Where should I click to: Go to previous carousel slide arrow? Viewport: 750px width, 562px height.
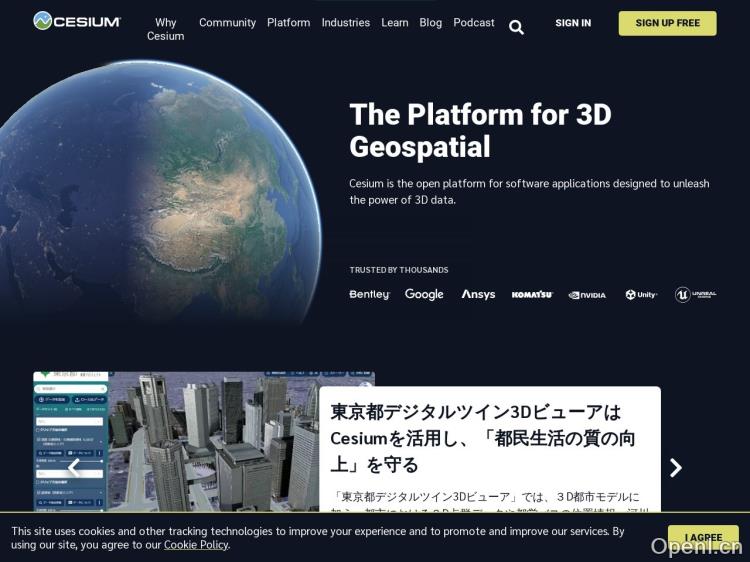click(x=74, y=468)
